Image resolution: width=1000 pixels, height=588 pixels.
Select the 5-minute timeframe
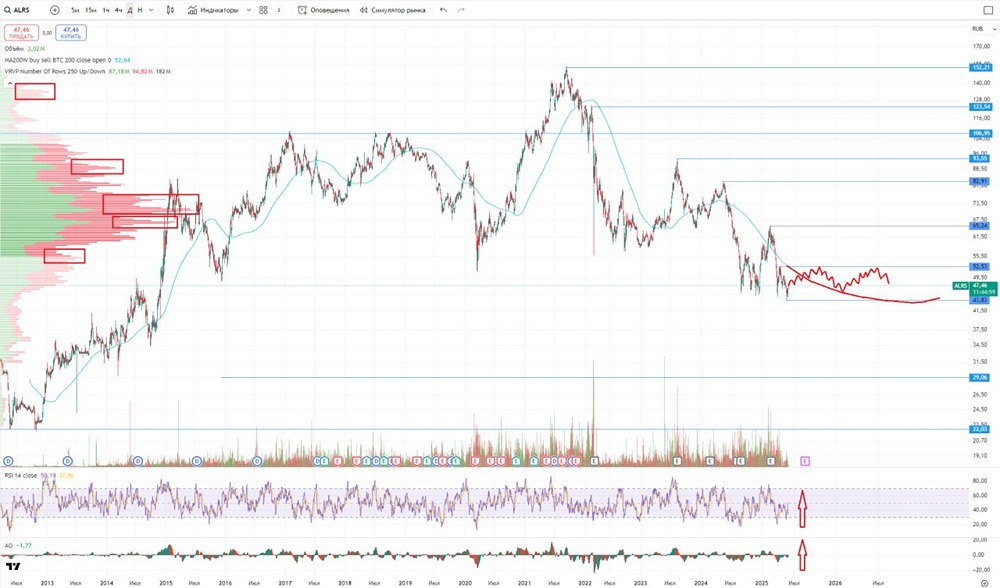[x=75, y=10]
